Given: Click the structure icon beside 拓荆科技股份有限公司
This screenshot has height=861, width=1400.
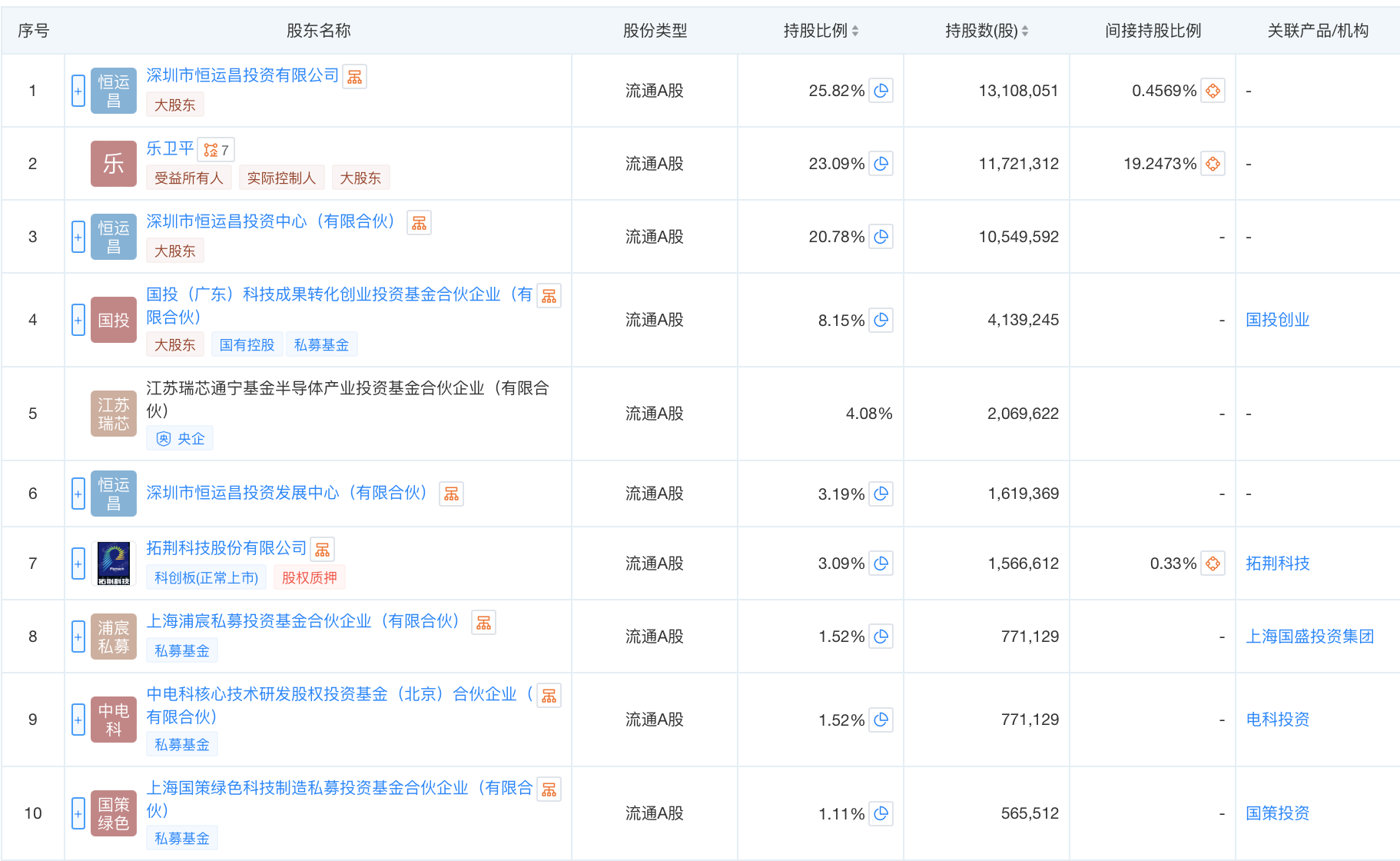Looking at the screenshot, I should coord(322,550).
